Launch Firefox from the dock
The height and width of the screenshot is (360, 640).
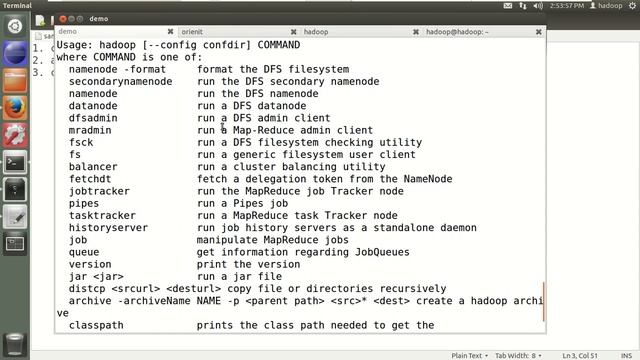click(15, 108)
